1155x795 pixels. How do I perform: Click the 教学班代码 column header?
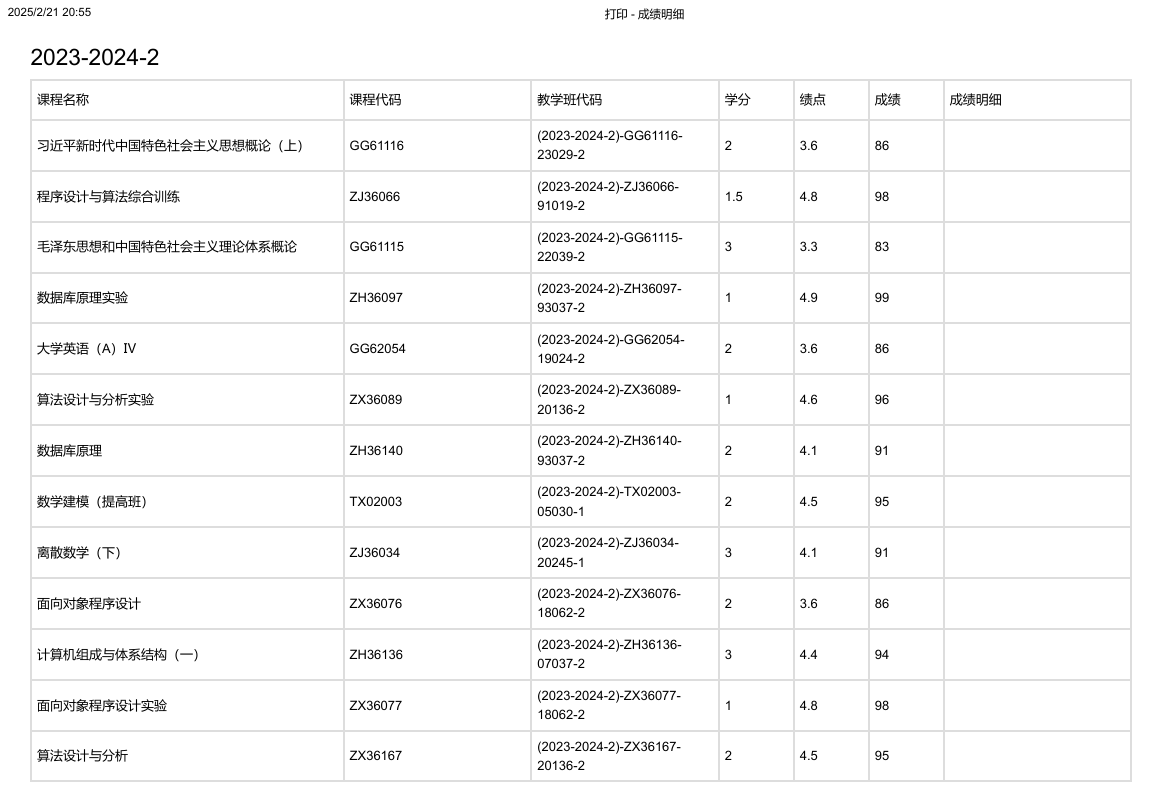[569, 99]
